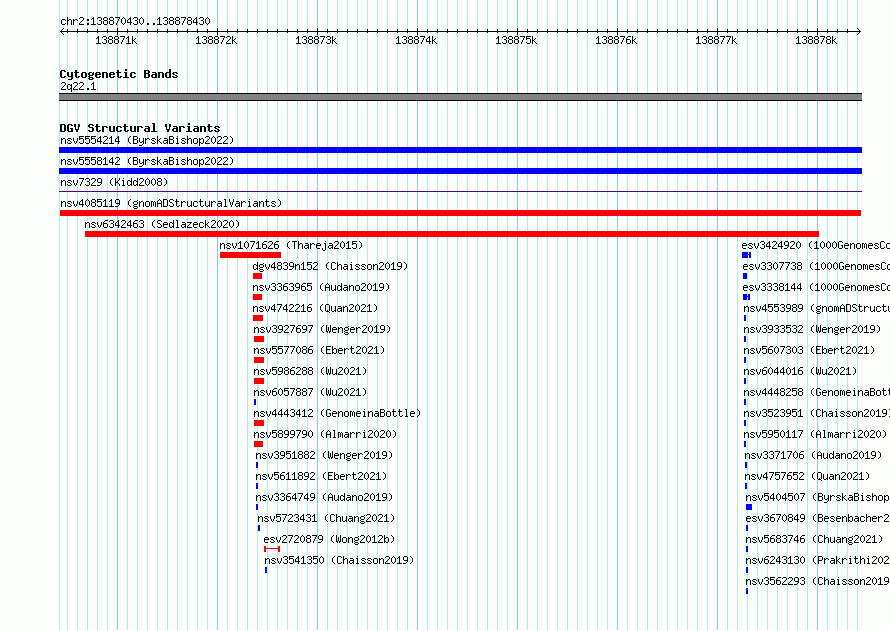Click nsv5577086 (Ebert2021) label
Image resolution: width=890 pixels, height=630 pixels.
[319, 350]
